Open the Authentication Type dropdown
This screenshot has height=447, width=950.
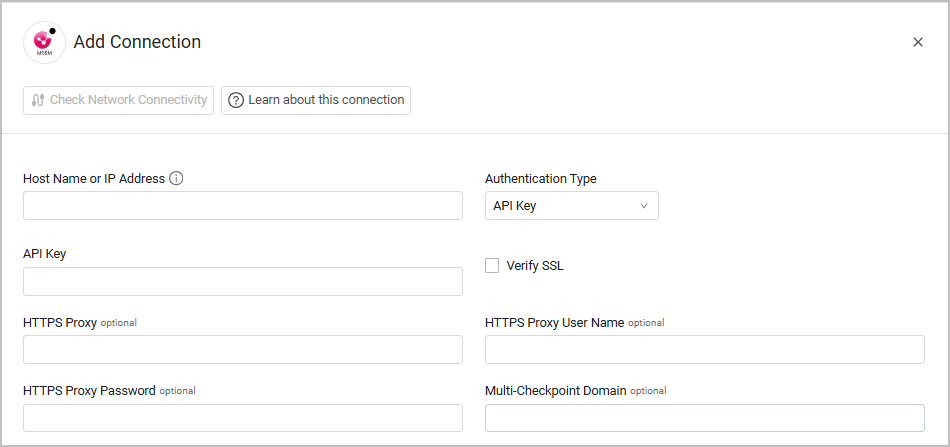click(571, 206)
